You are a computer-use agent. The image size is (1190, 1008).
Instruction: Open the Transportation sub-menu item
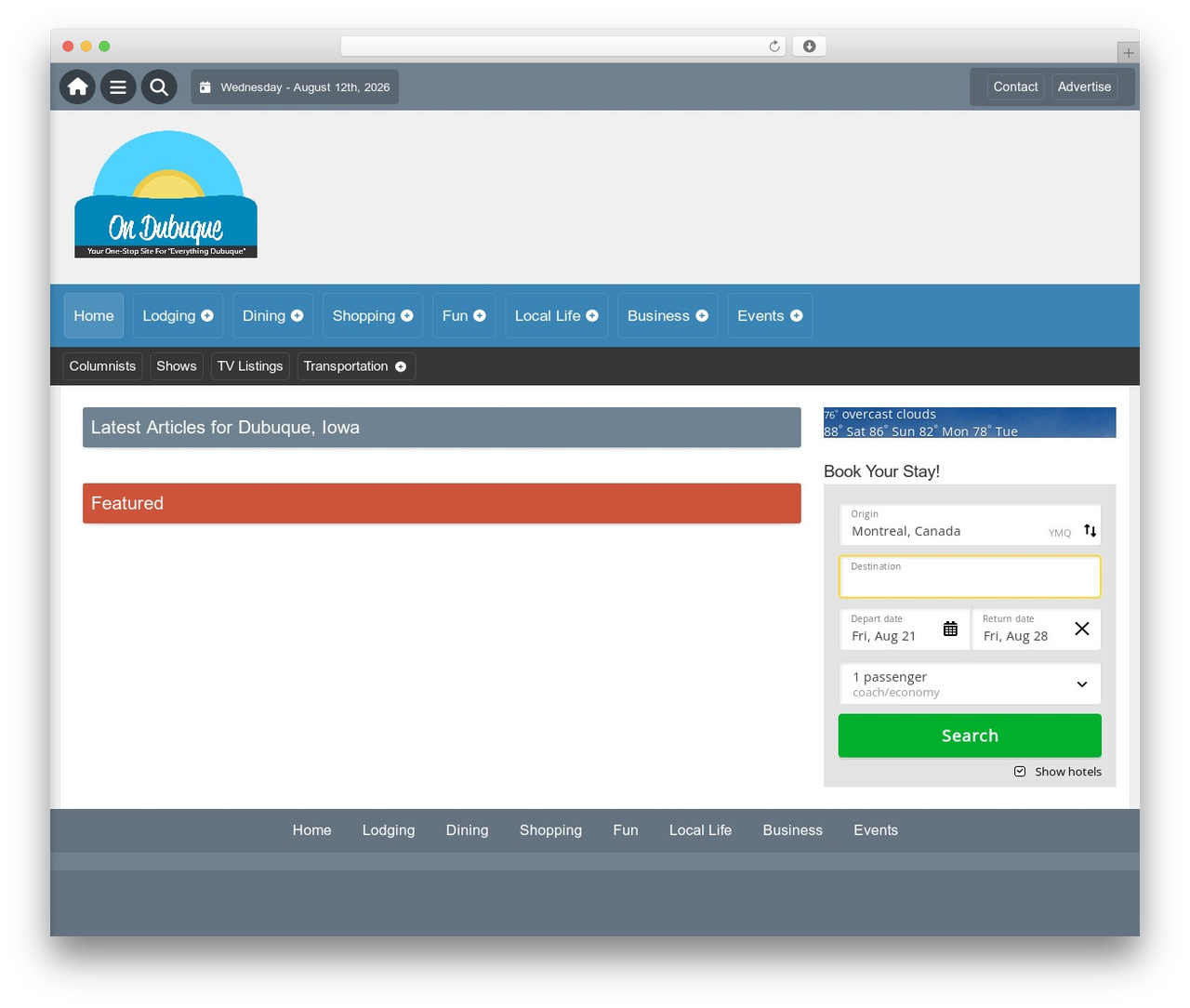pyautogui.click(x=356, y=366)
